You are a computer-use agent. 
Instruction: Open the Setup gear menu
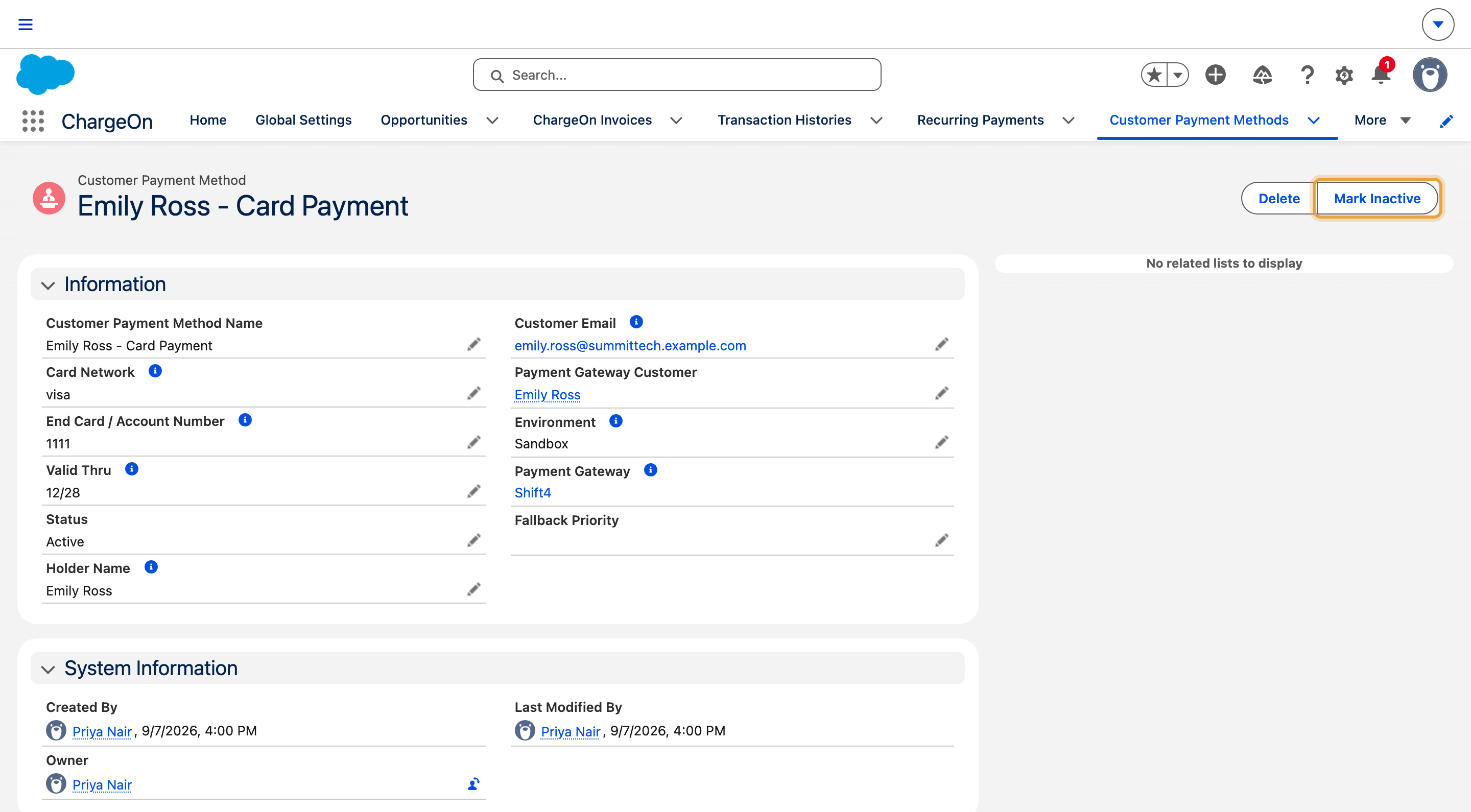click(1344, 75)
